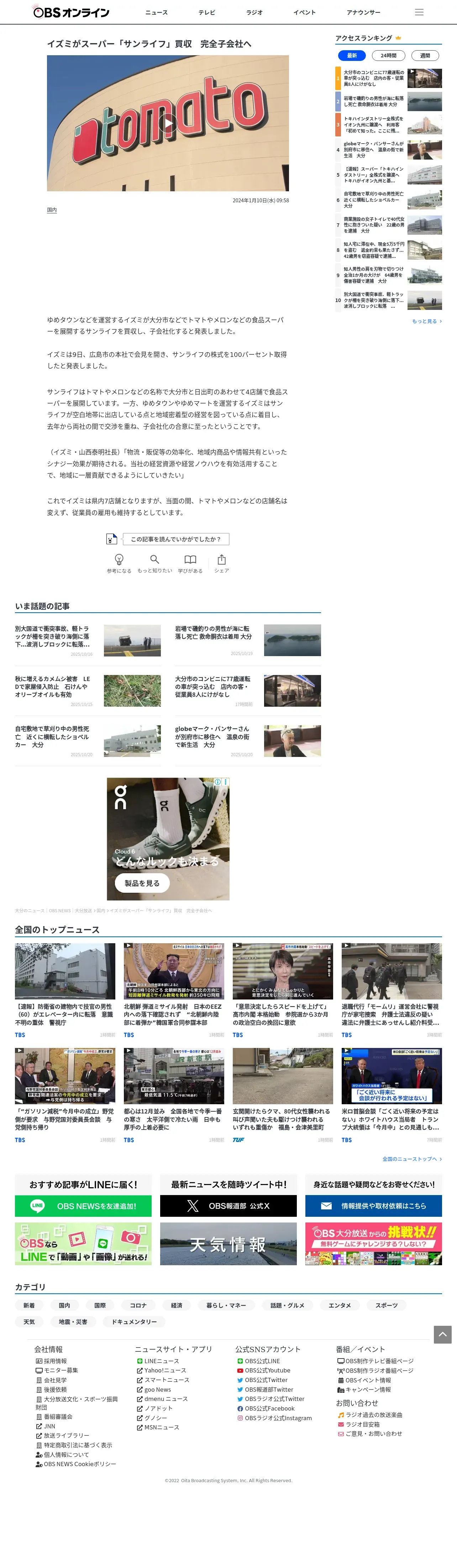Click OBS NEWS Cookieポリシー footer link
This screenshot has width=457, height=1568.
click(75, 1464)
